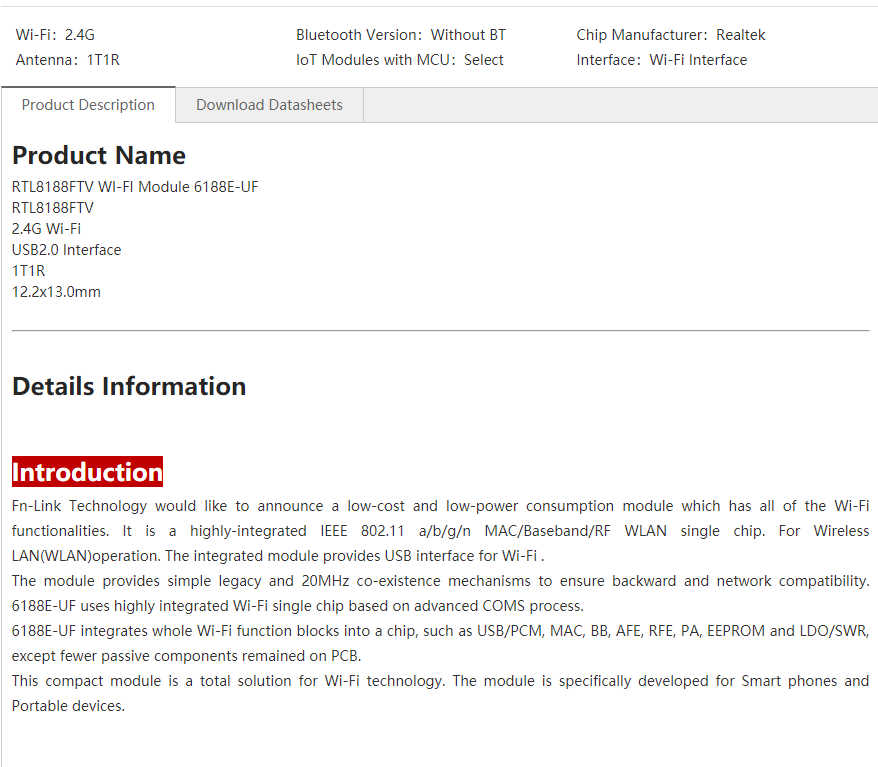Click the line '6188E-UF uses highly integrated Wi-Fi'
The image size is (878, 767).
[x=298, y=606]
